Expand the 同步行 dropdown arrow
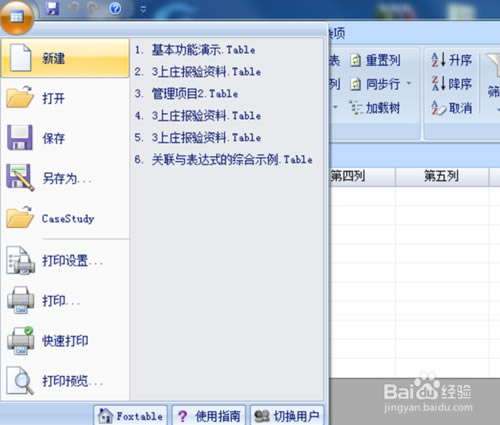 (409, 83)
